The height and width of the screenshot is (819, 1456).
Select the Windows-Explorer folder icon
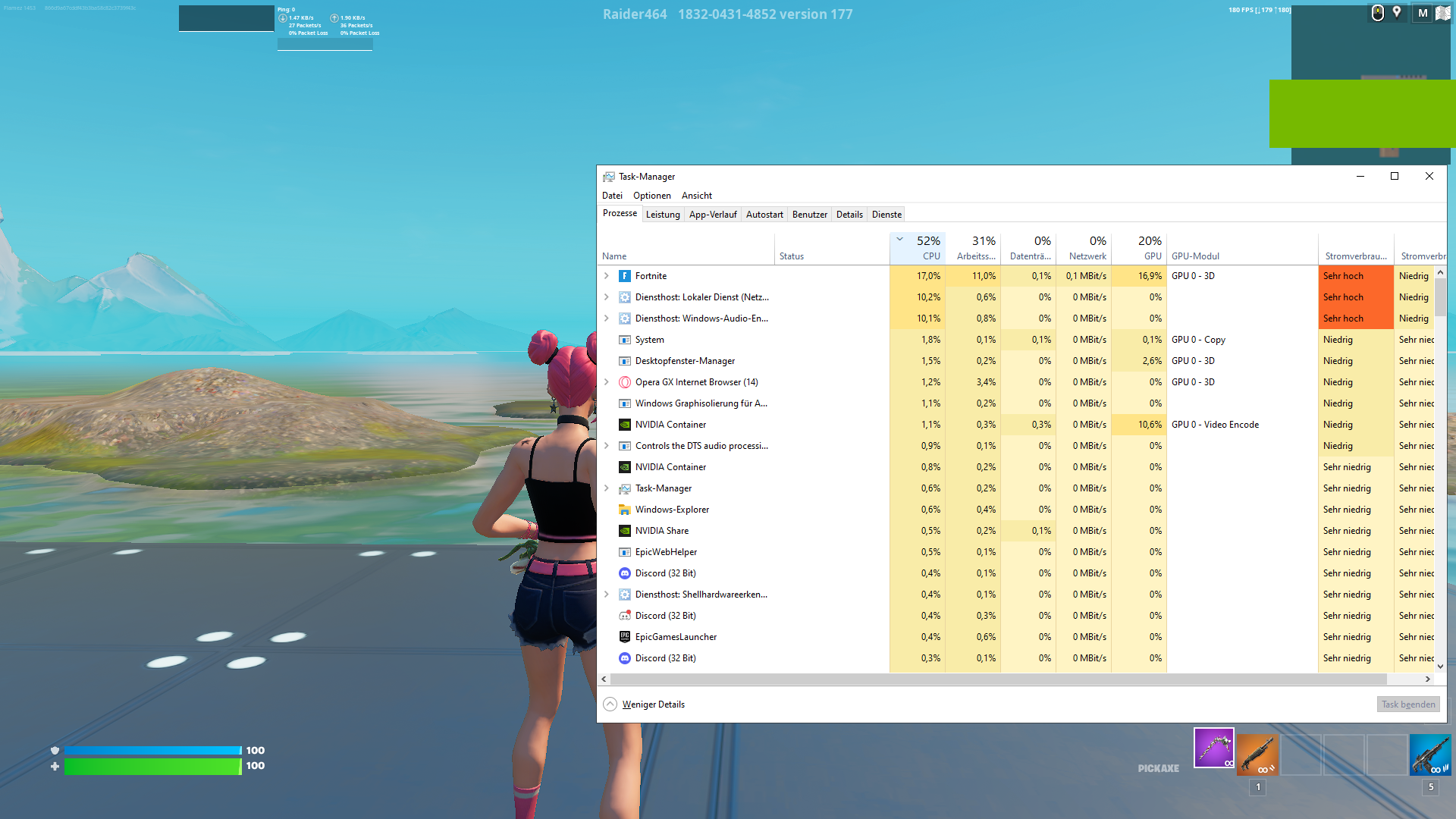coord(624,510)
